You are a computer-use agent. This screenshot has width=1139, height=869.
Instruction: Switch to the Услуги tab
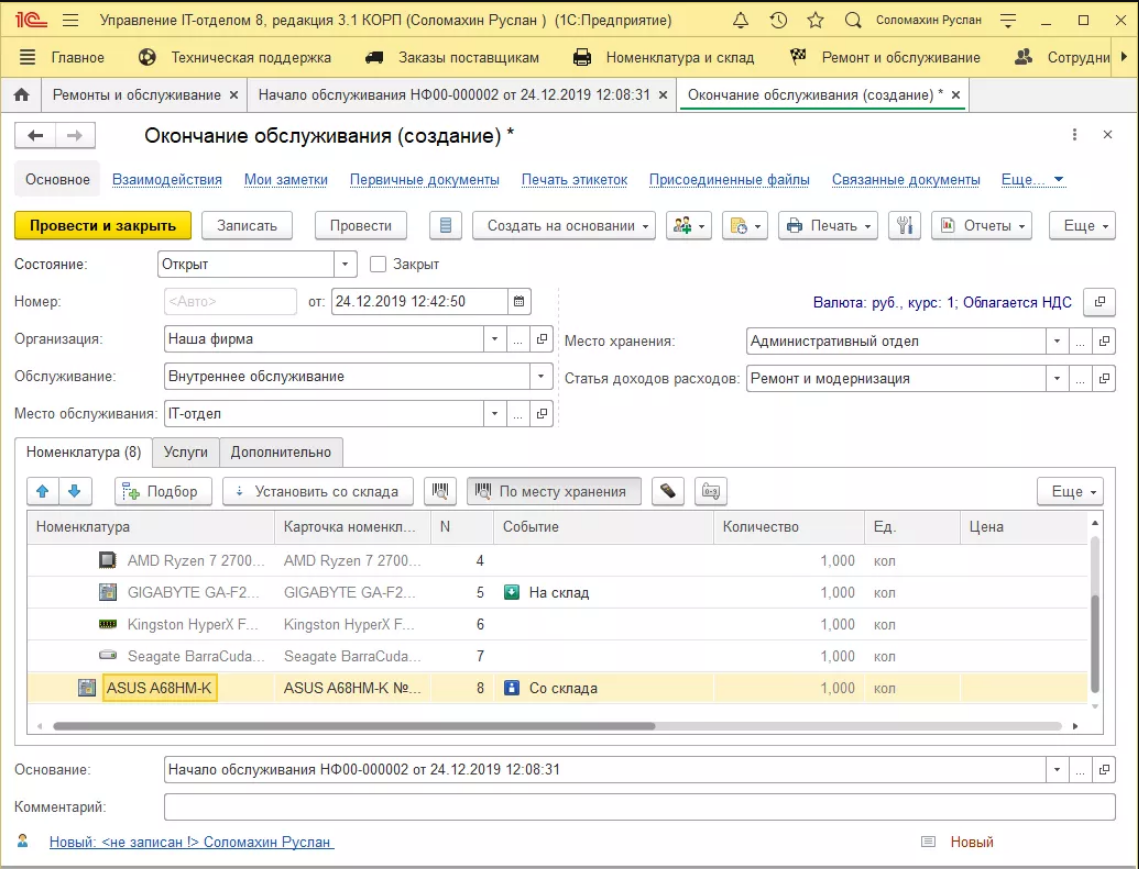185,452
